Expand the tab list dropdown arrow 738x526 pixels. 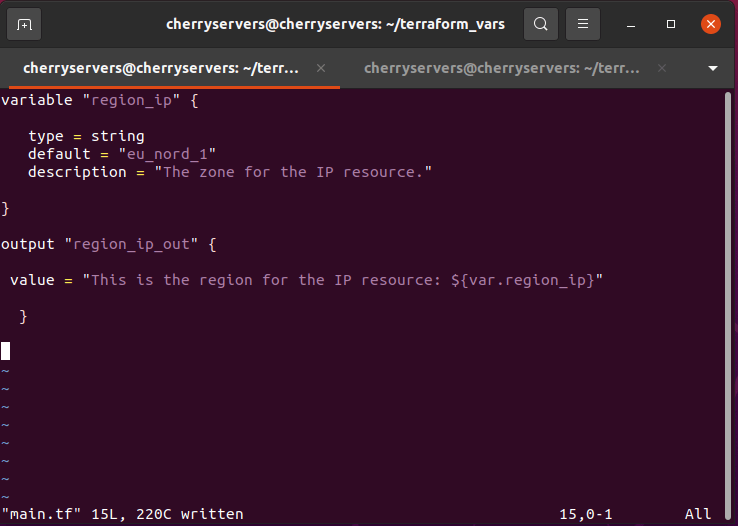[713, 68]
